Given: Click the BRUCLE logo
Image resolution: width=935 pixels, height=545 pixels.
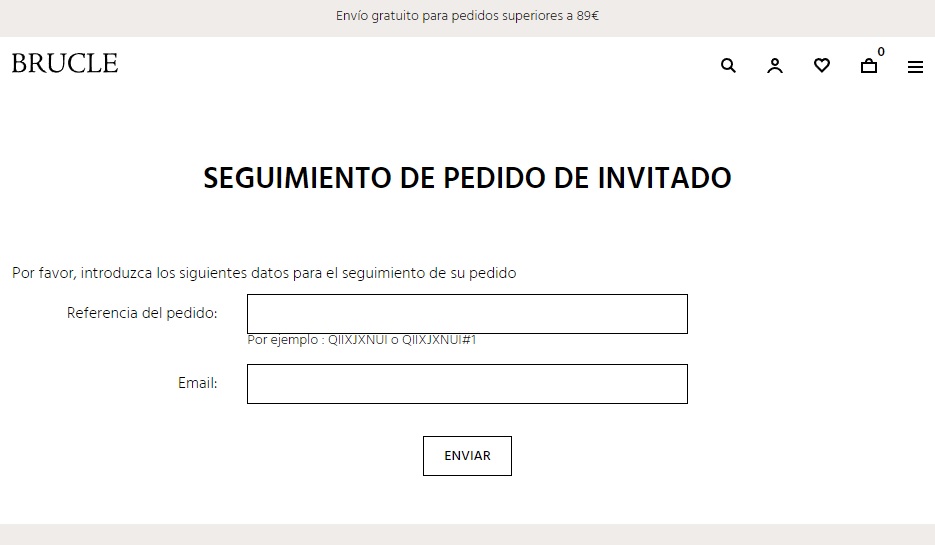Looking at the screenshot, I should (65, 63).
